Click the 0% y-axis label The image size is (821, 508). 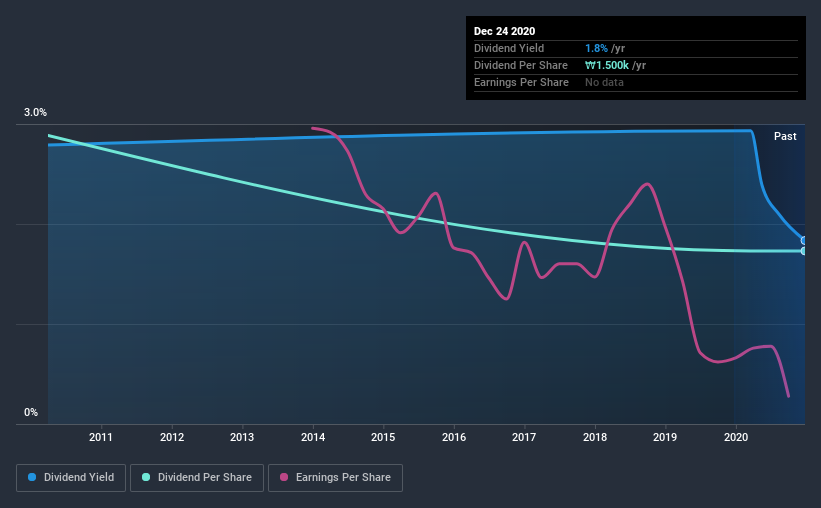coord(31,412)
